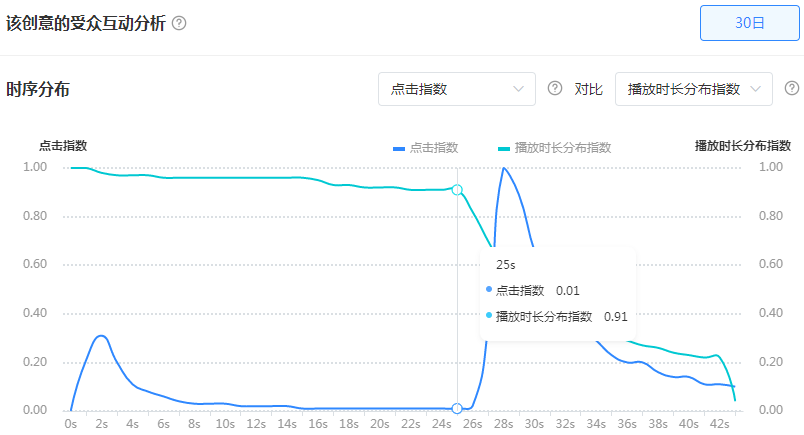
Task: Click help icon beside 该创意的受众互动分析 title
Action: tap(179, 23)
